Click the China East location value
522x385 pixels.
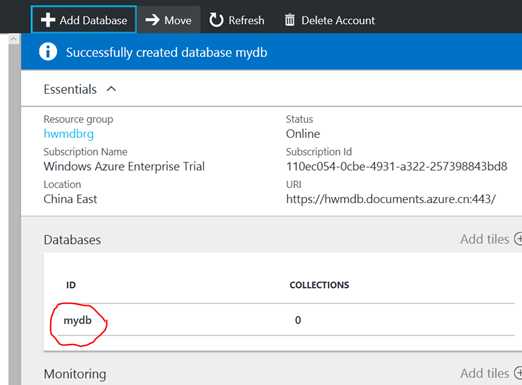tap(70, 199)
